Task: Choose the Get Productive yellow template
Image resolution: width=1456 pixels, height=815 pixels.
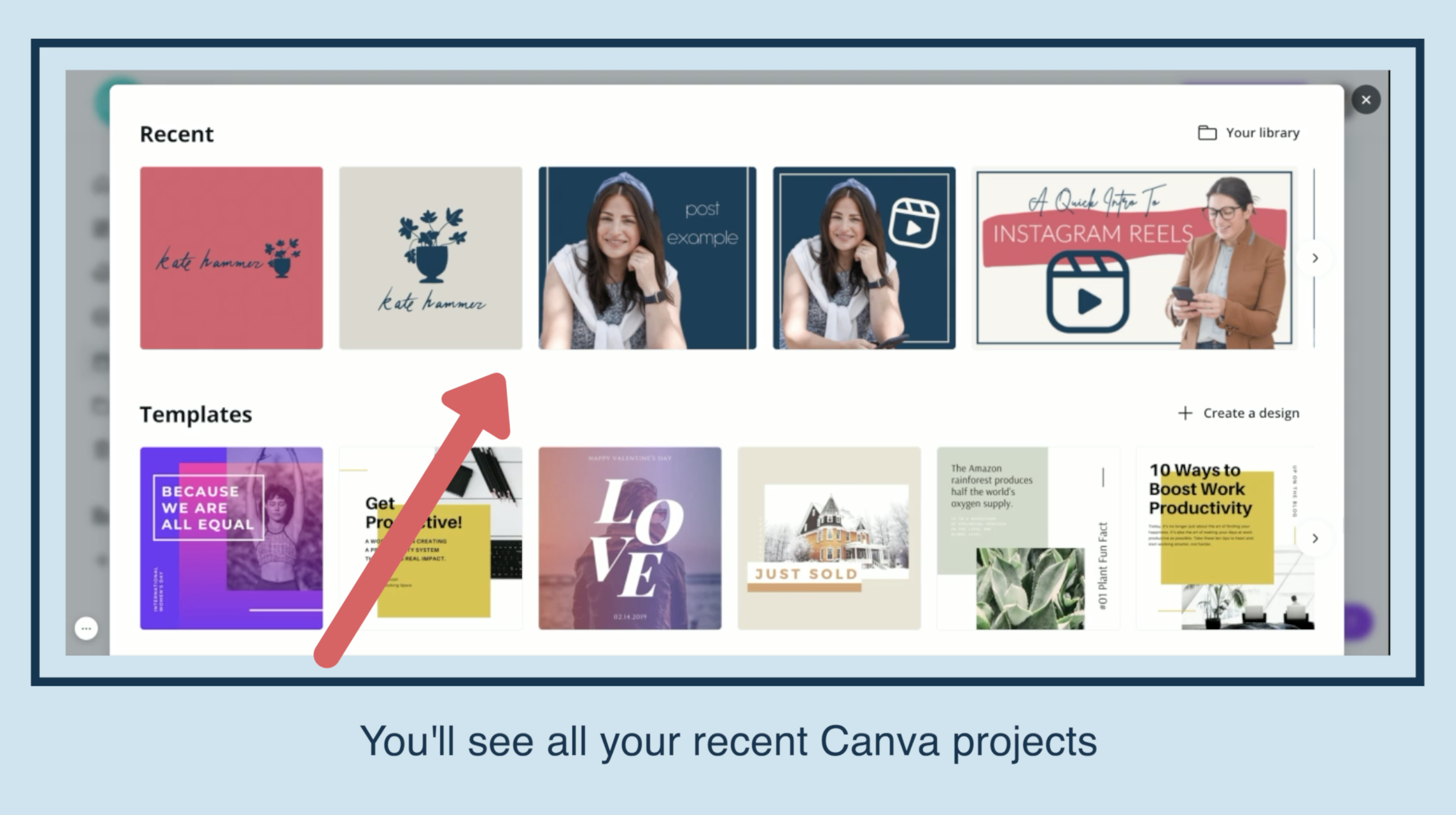Action: point(430,538)
